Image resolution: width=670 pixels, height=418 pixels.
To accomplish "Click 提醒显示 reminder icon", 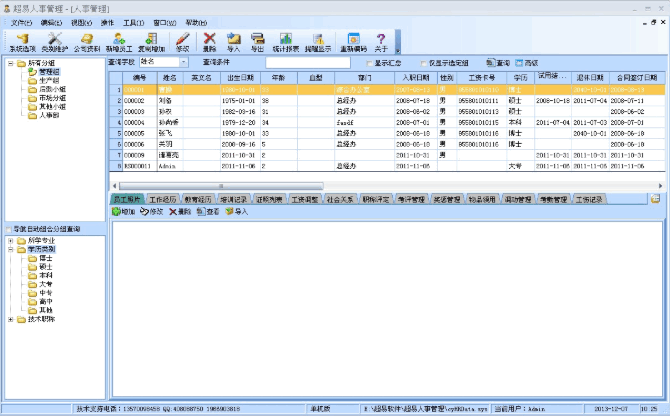I will tap(318, 43).
